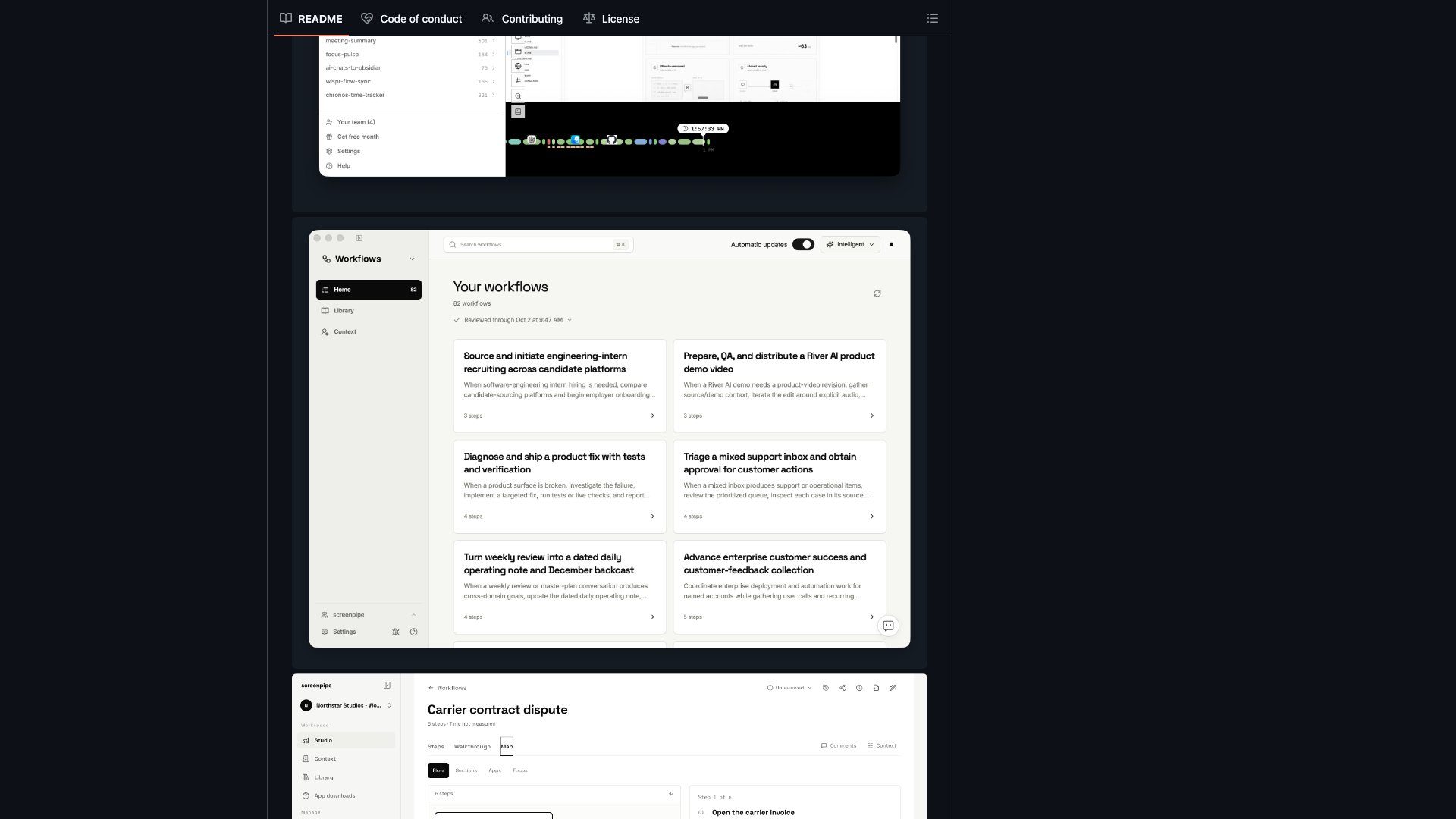Screen dimensions: 1456x819
Task: Expand the Workflows header chevron
Action: click(413, 259)
